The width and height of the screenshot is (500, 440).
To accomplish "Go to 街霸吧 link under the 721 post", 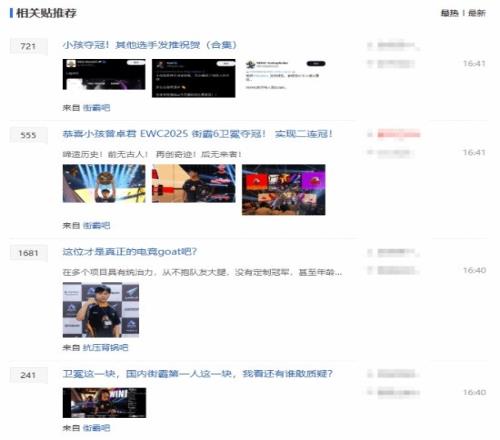I will coord(96,108).
